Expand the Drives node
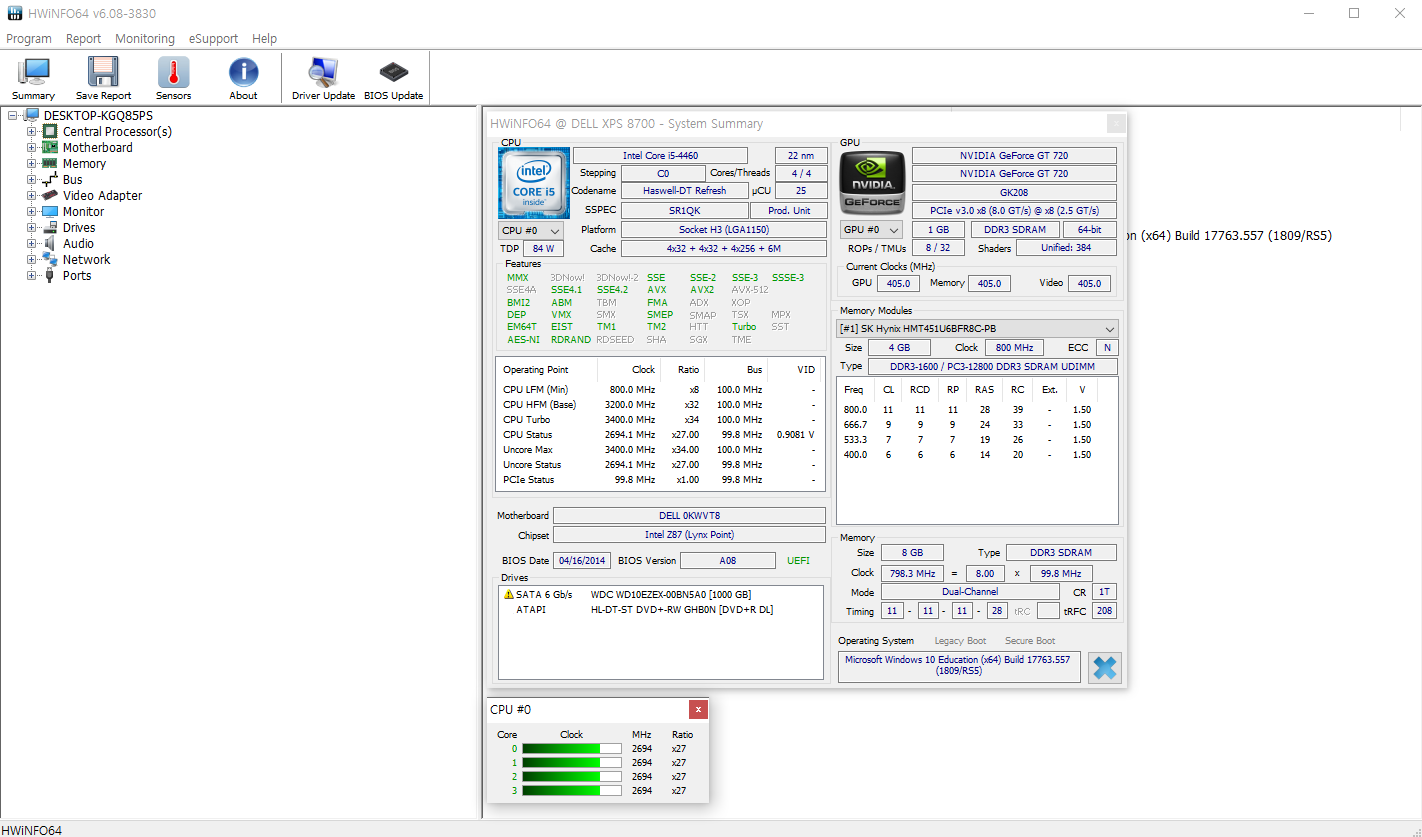Screen dimensions: 1422x837 (31, 227)
